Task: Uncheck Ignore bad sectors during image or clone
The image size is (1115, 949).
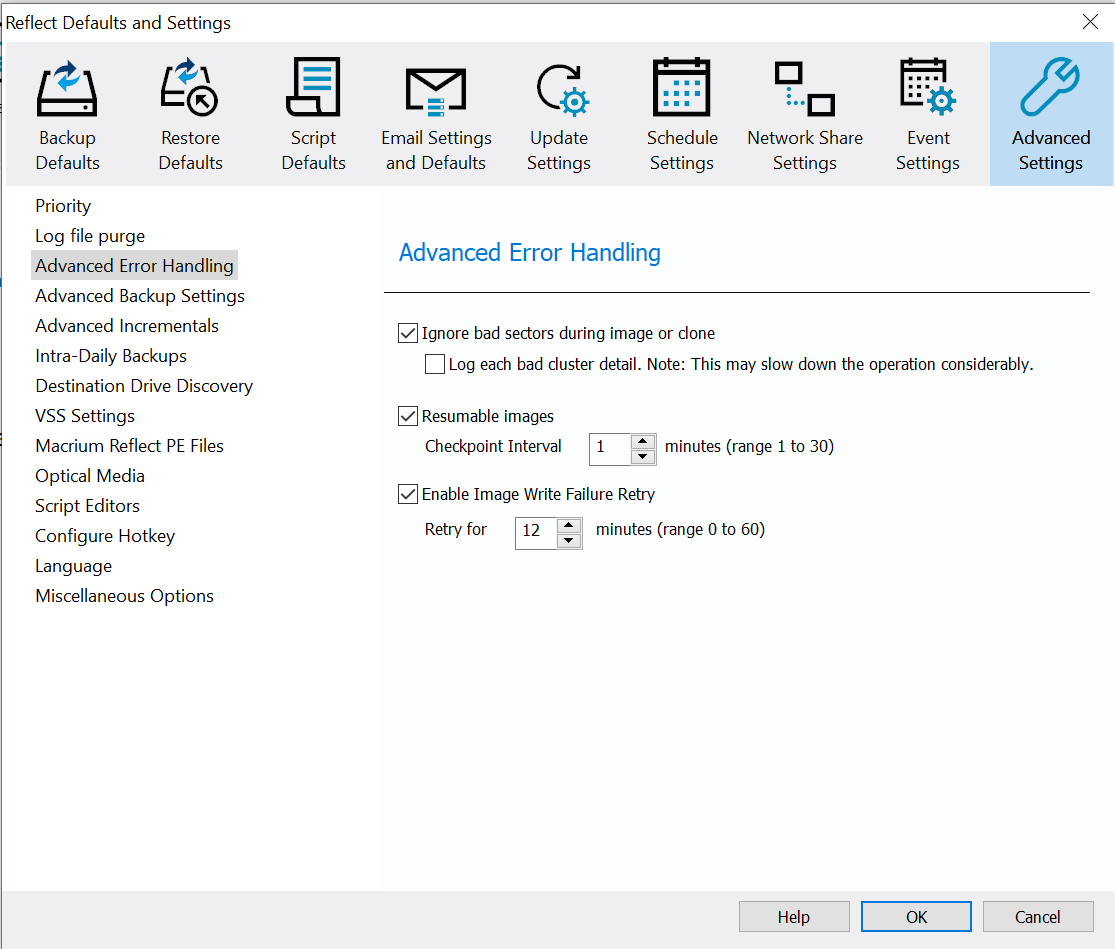Action: point(408,333)
